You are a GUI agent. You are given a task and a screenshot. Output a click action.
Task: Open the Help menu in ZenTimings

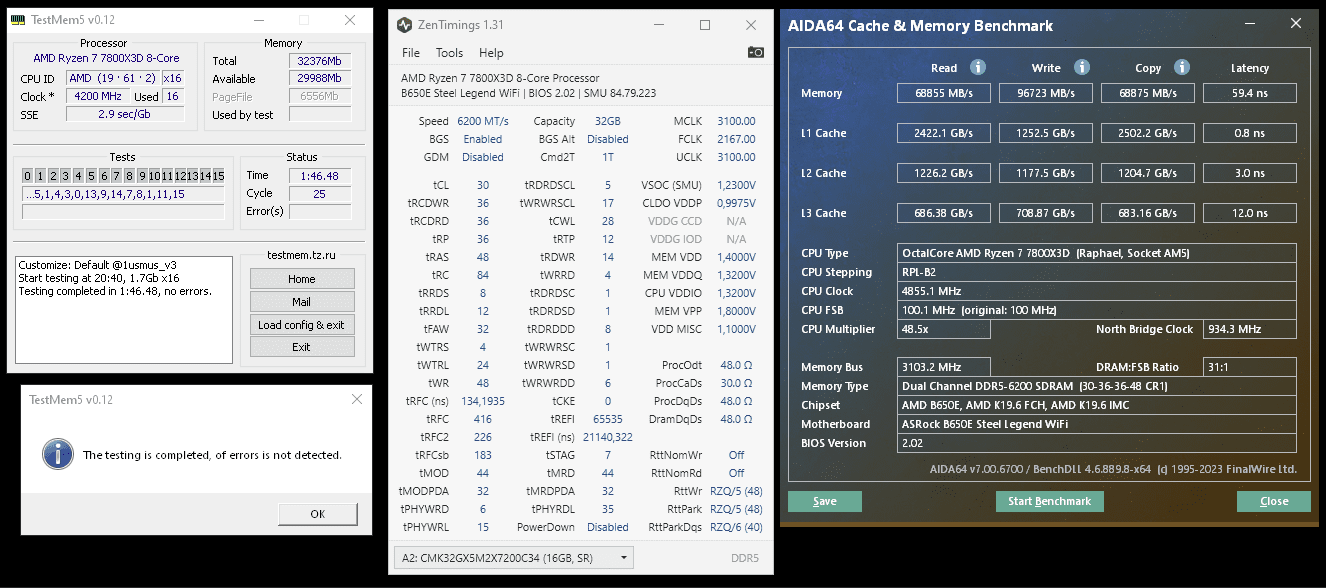(491, 53)
